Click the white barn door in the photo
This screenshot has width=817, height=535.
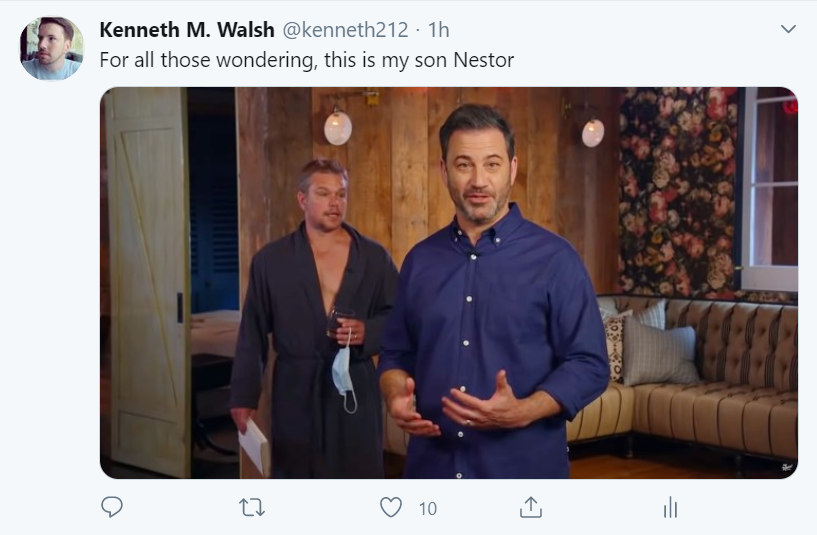pyautogui.click(x=148, y=281)
